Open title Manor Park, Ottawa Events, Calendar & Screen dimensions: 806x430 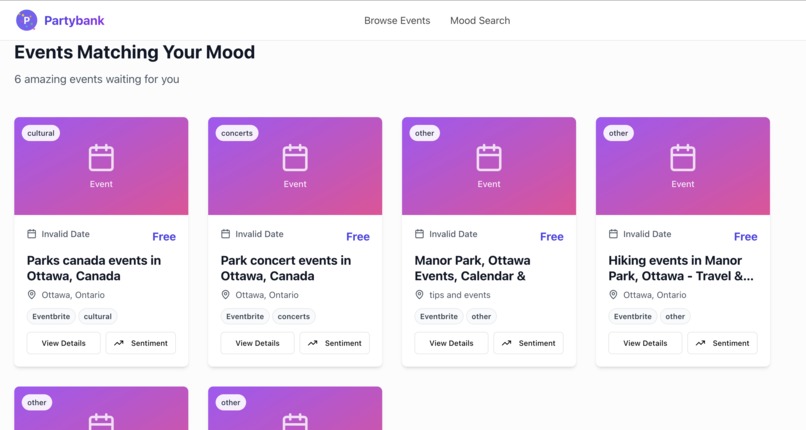tap(472, 268)
